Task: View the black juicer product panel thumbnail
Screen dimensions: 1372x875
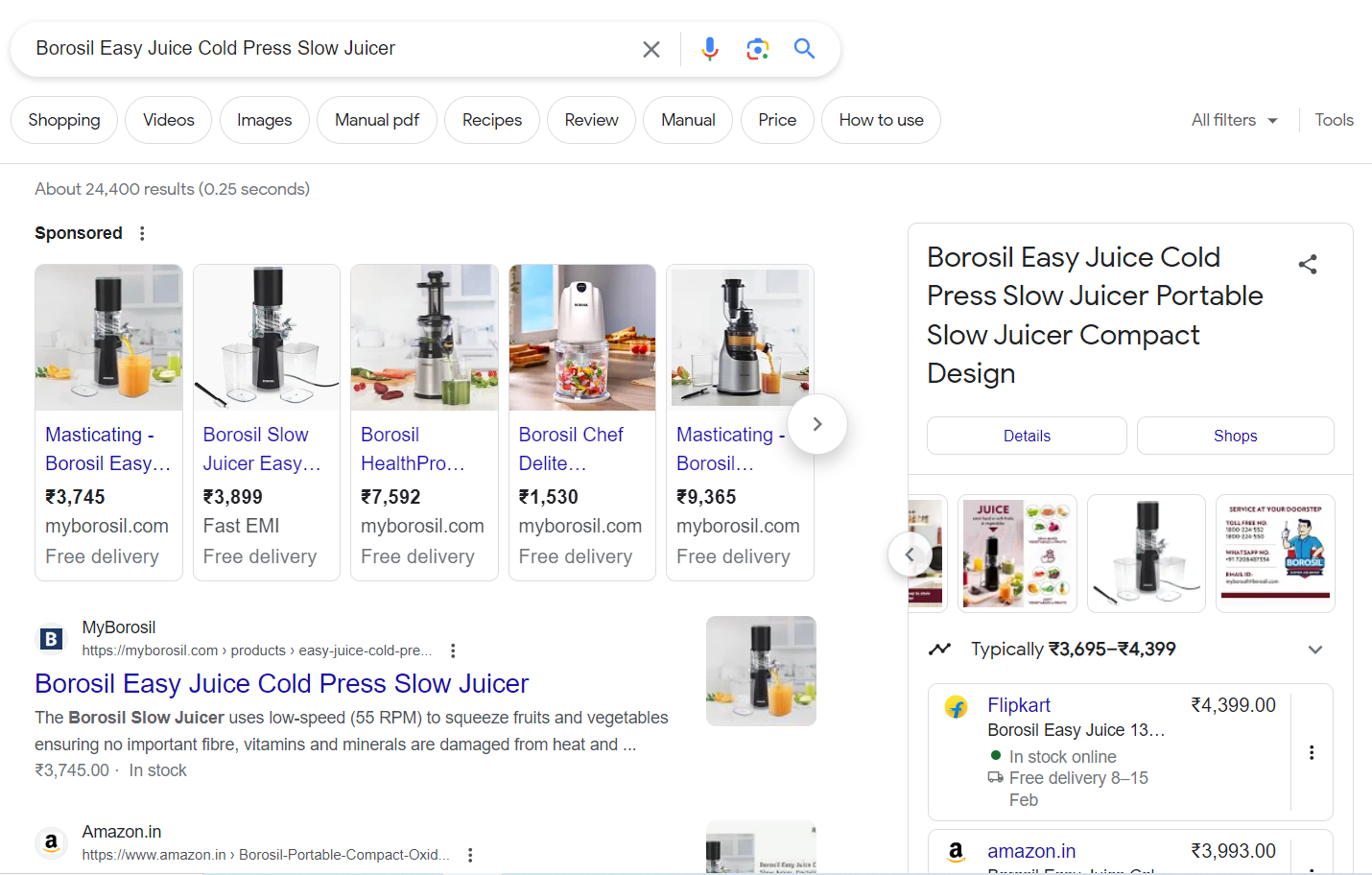Action: click(x=1147, y=554)
